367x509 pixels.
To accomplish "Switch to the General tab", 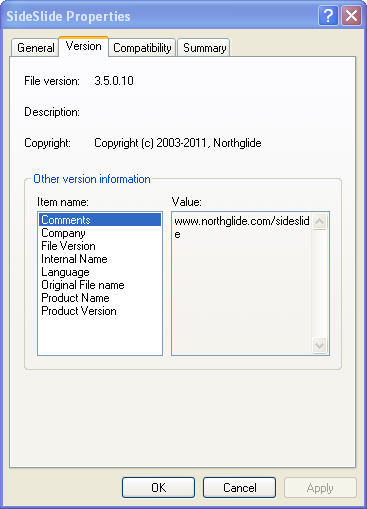I will coord(35,48).
